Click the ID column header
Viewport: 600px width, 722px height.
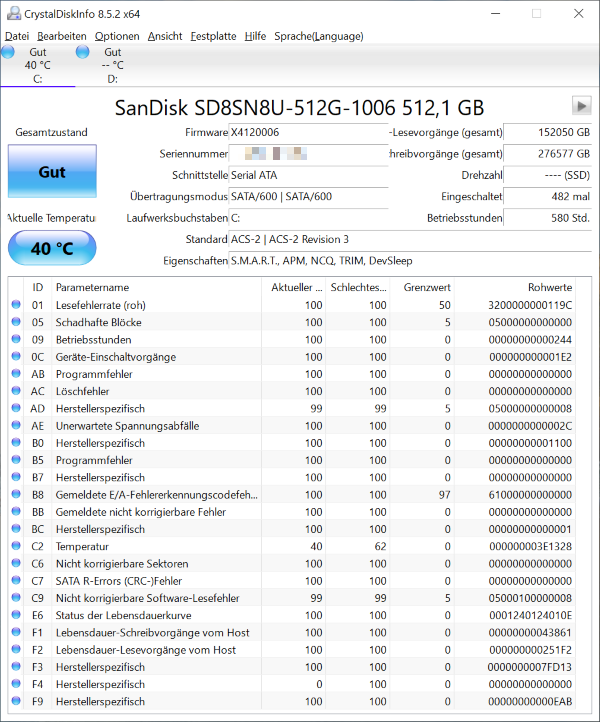click(x=38, y=287)
